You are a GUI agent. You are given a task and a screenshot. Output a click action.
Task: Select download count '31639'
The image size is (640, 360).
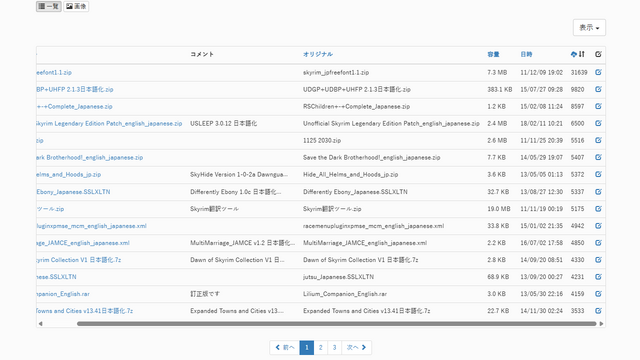click(579, 72)
